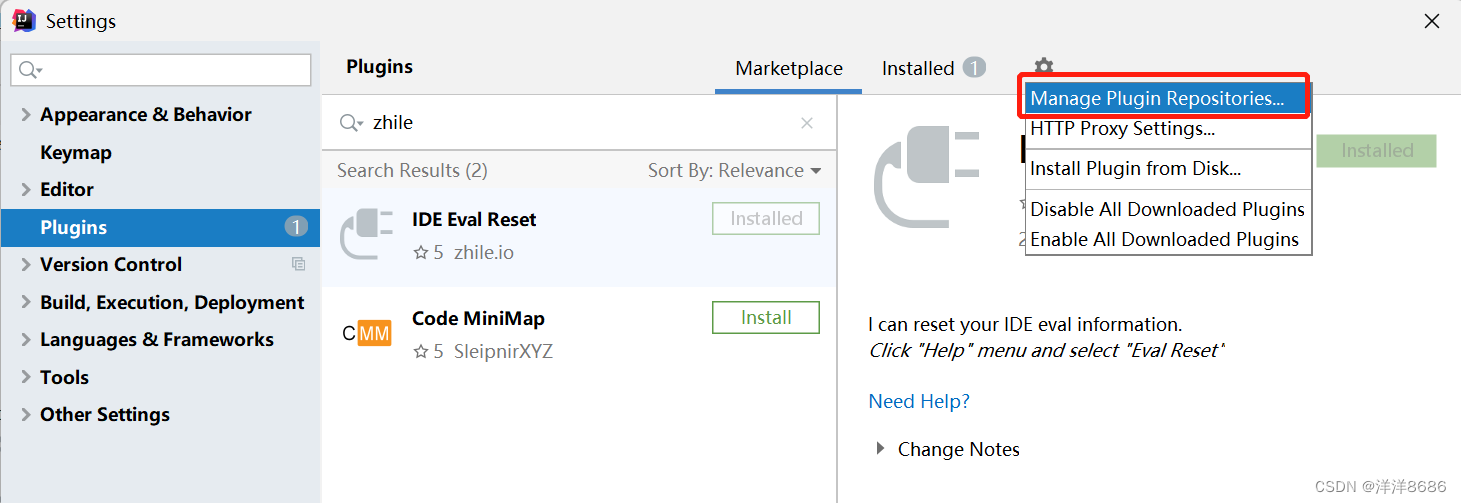Click the IDE Eval Reset plug icon

(x=366, y=235)
